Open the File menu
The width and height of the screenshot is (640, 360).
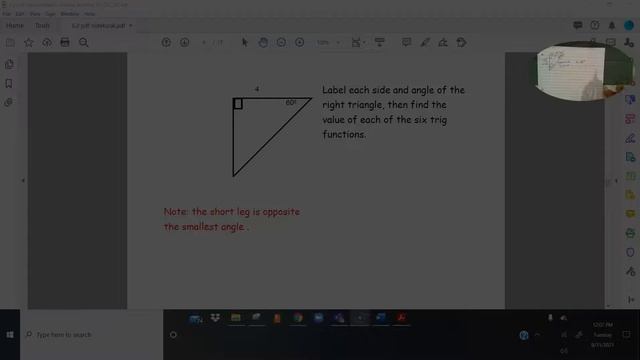tap(7, 14)
